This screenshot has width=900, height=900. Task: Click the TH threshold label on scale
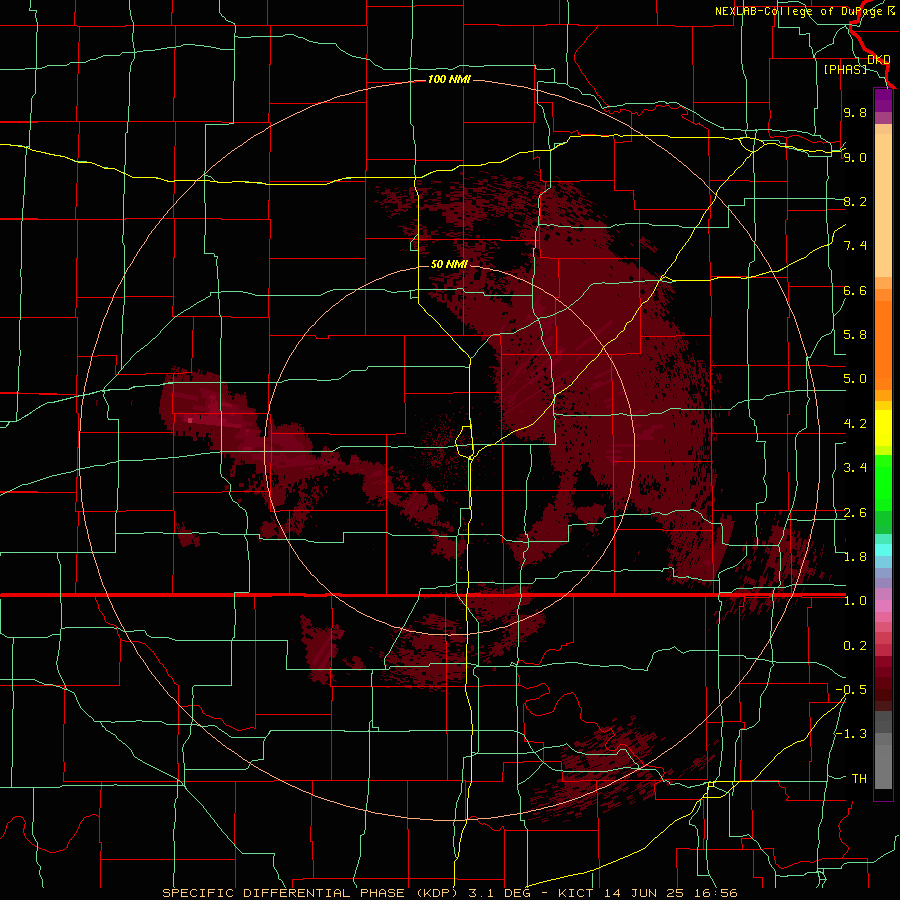coord(859,779)
